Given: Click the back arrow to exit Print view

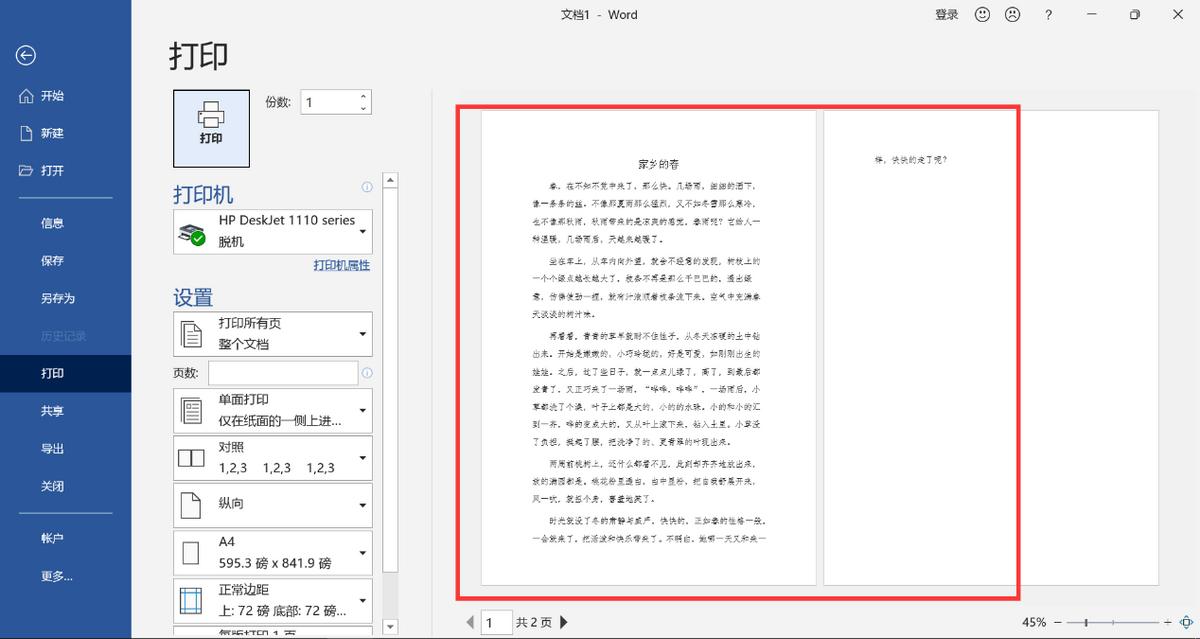Looking at the screenshot, I should click(x=25, y=56).
